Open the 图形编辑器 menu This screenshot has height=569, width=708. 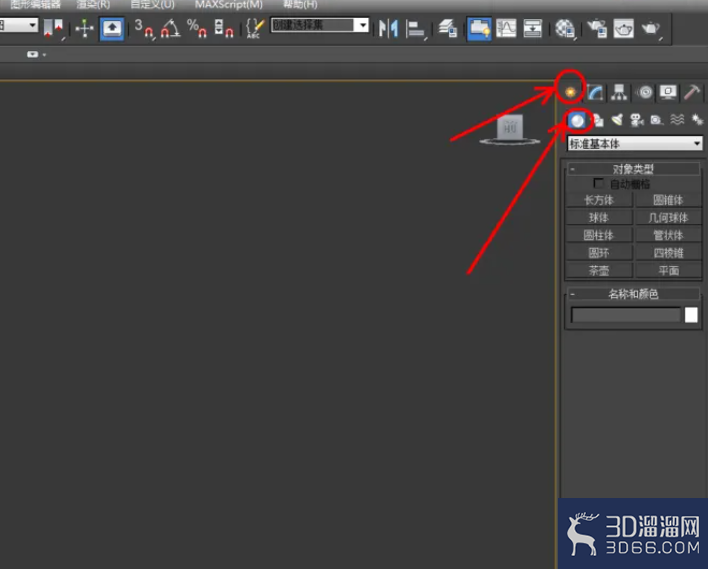point(35,5)
